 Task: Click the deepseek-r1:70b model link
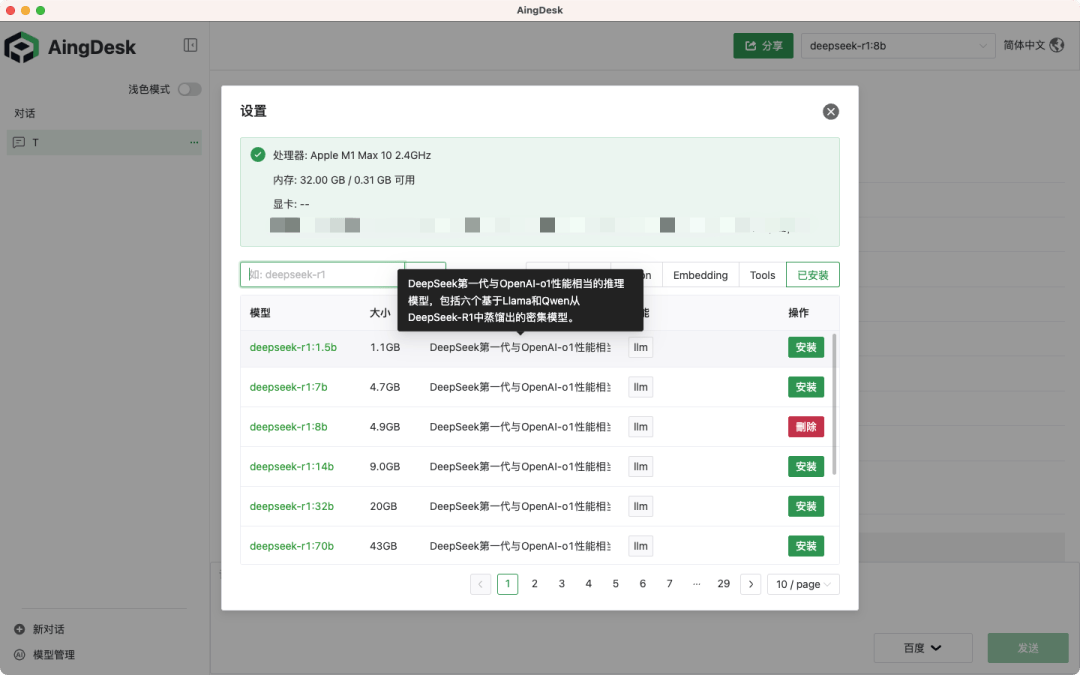coord(291,546)
